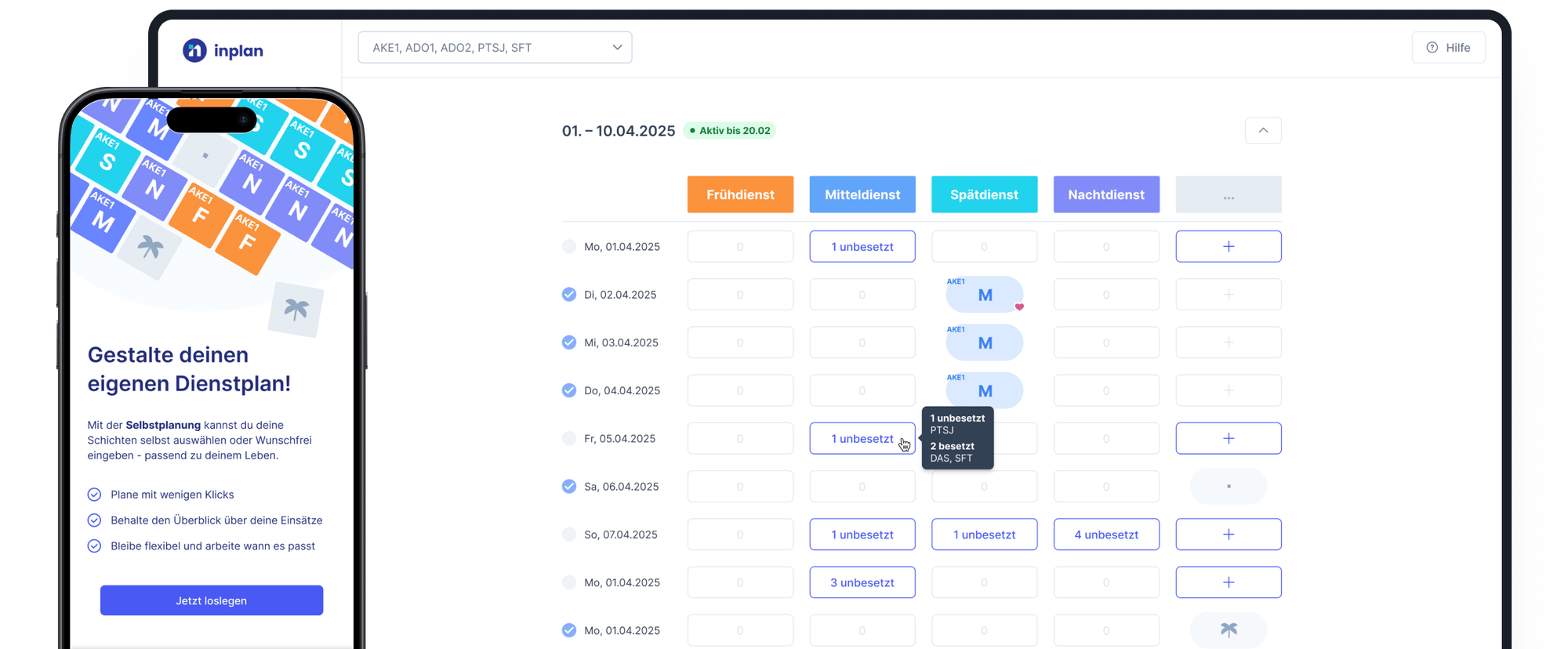Click "1 unbesetzt" on Fr, 05.04.2025

click(862, 438)
